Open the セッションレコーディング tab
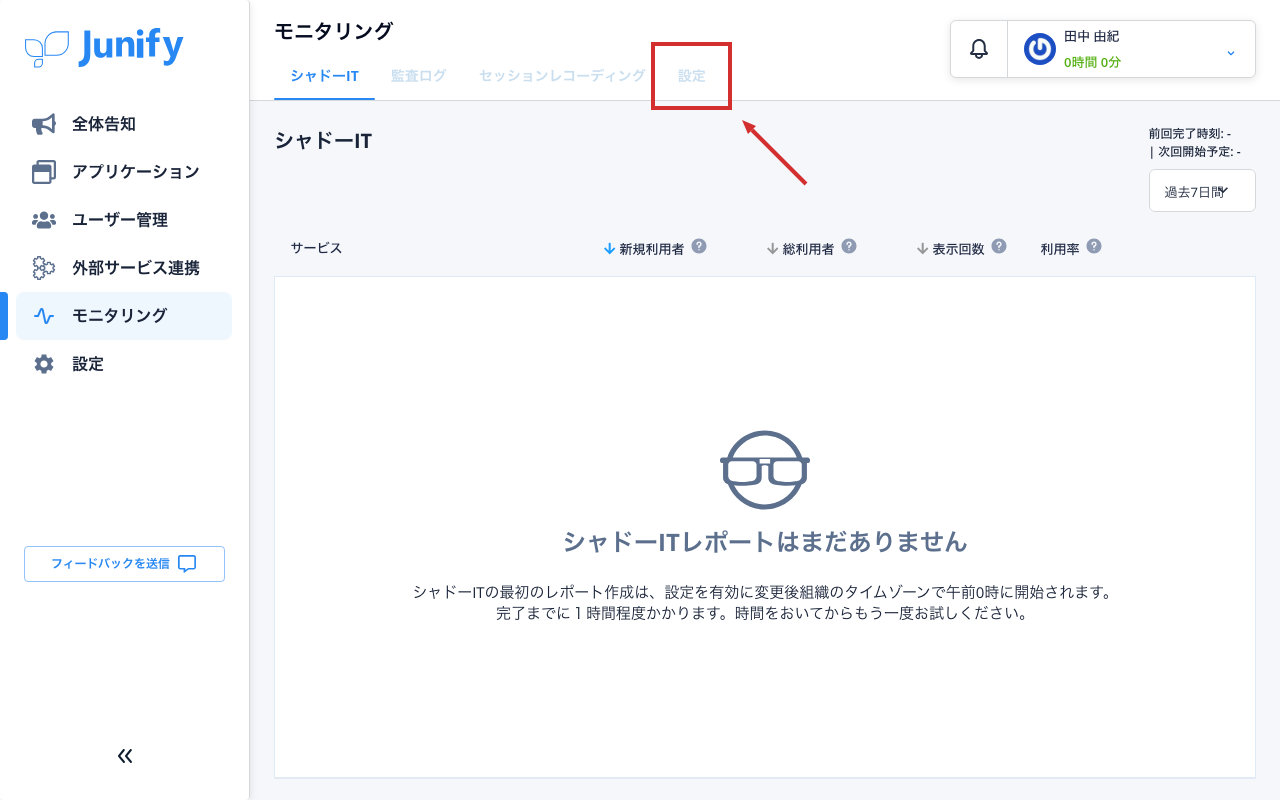Viewport: 1280px width, 800px height. coord(562,76)
